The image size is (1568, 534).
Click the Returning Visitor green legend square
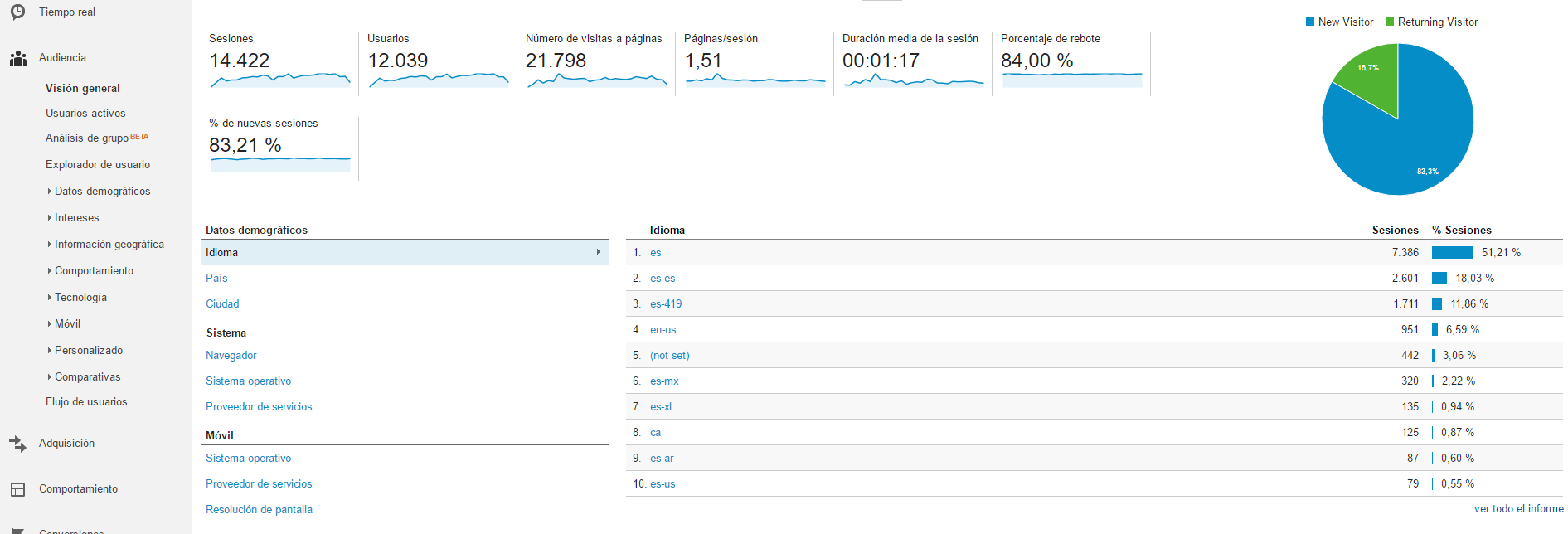tap(1390, 22)
